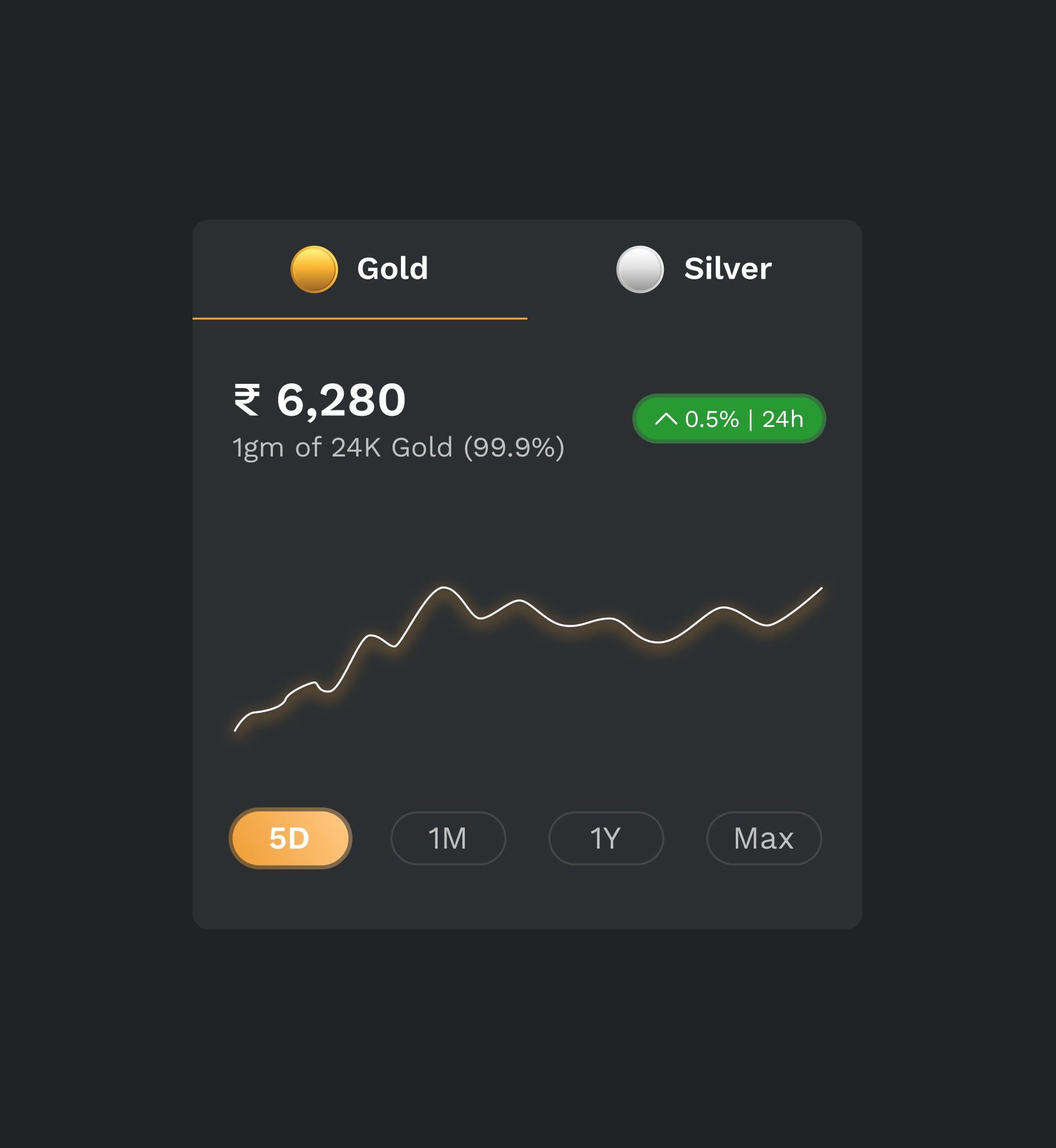1056x1148 pixels.
Task: Click the rightmost end of chart line
Action: coord(822,588)
